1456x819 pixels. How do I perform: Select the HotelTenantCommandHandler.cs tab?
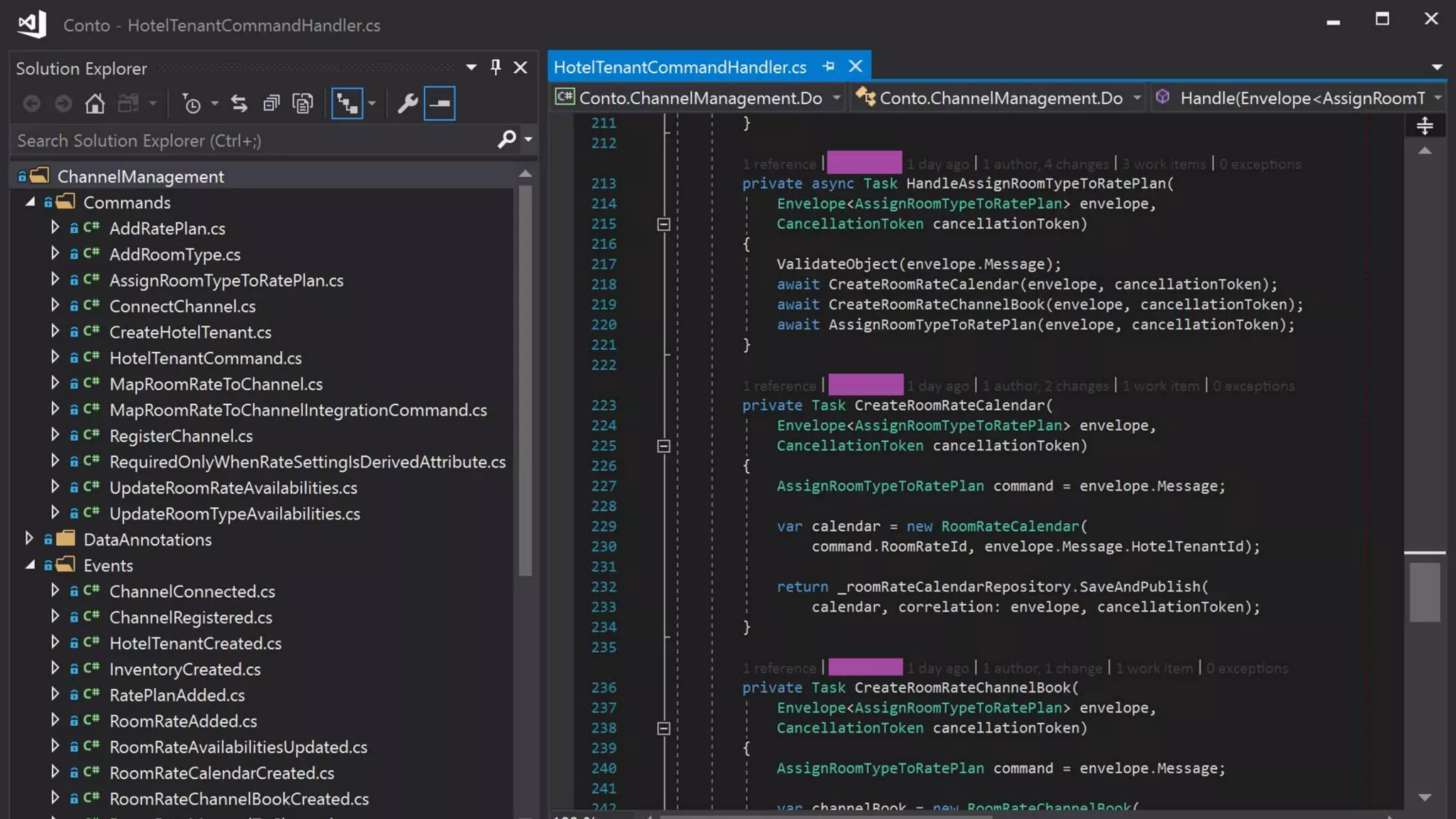tap(680, 67)
